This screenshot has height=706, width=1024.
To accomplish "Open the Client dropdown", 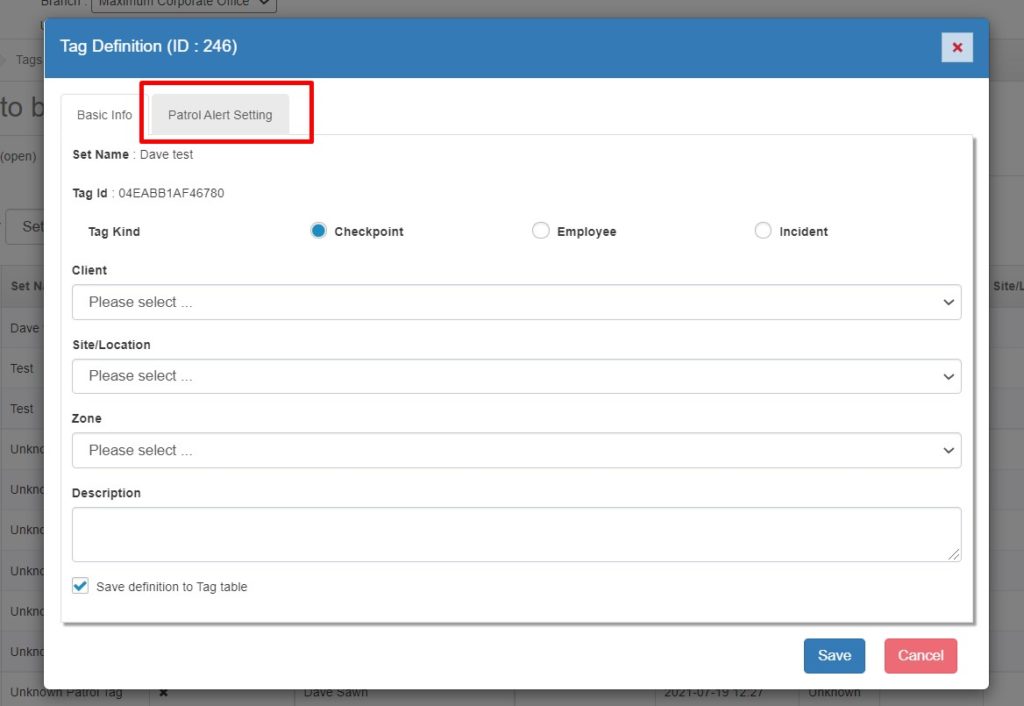I will coord(516,302).
